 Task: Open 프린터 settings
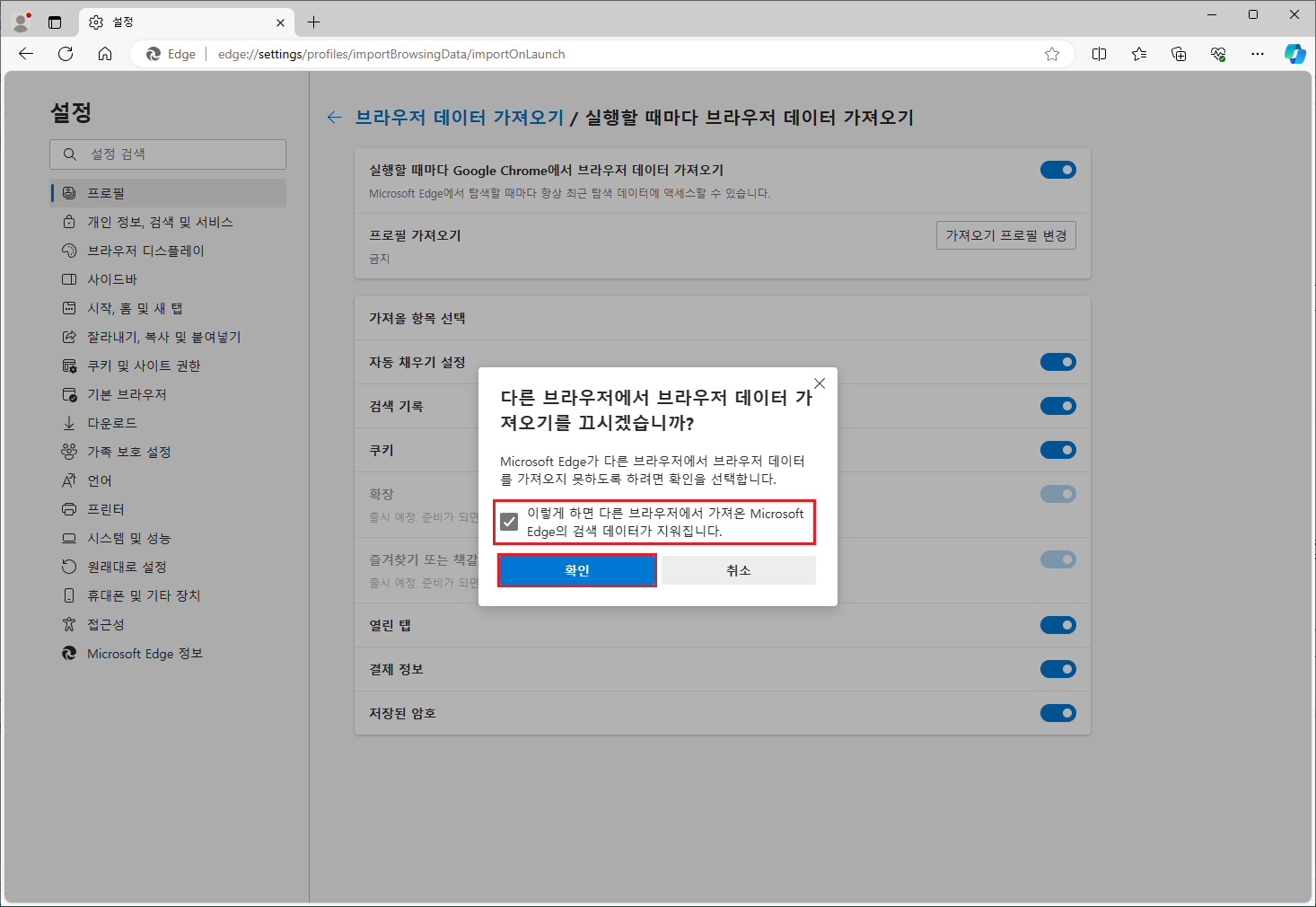click(169, 509)
